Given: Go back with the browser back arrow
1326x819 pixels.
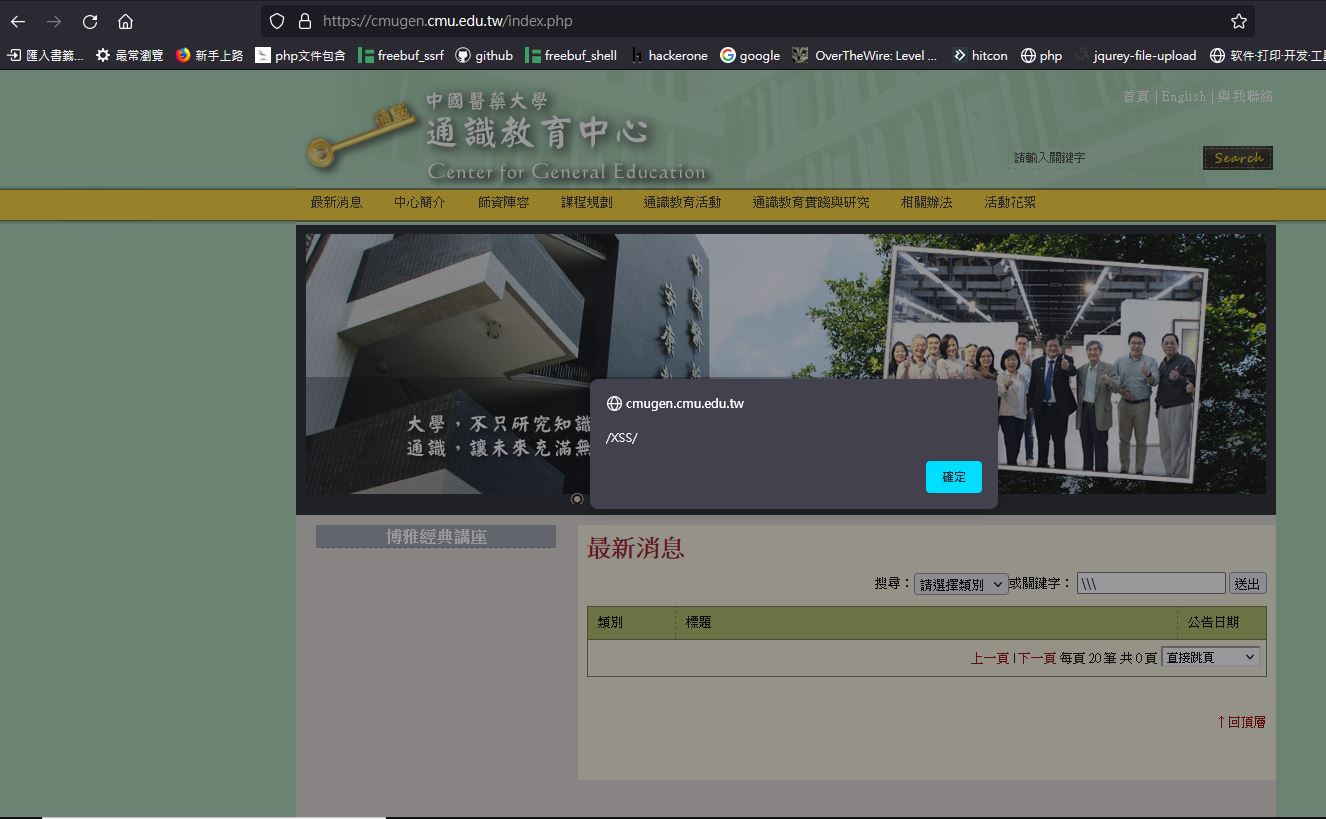Looking at the screenshot, I should [18, 21].
